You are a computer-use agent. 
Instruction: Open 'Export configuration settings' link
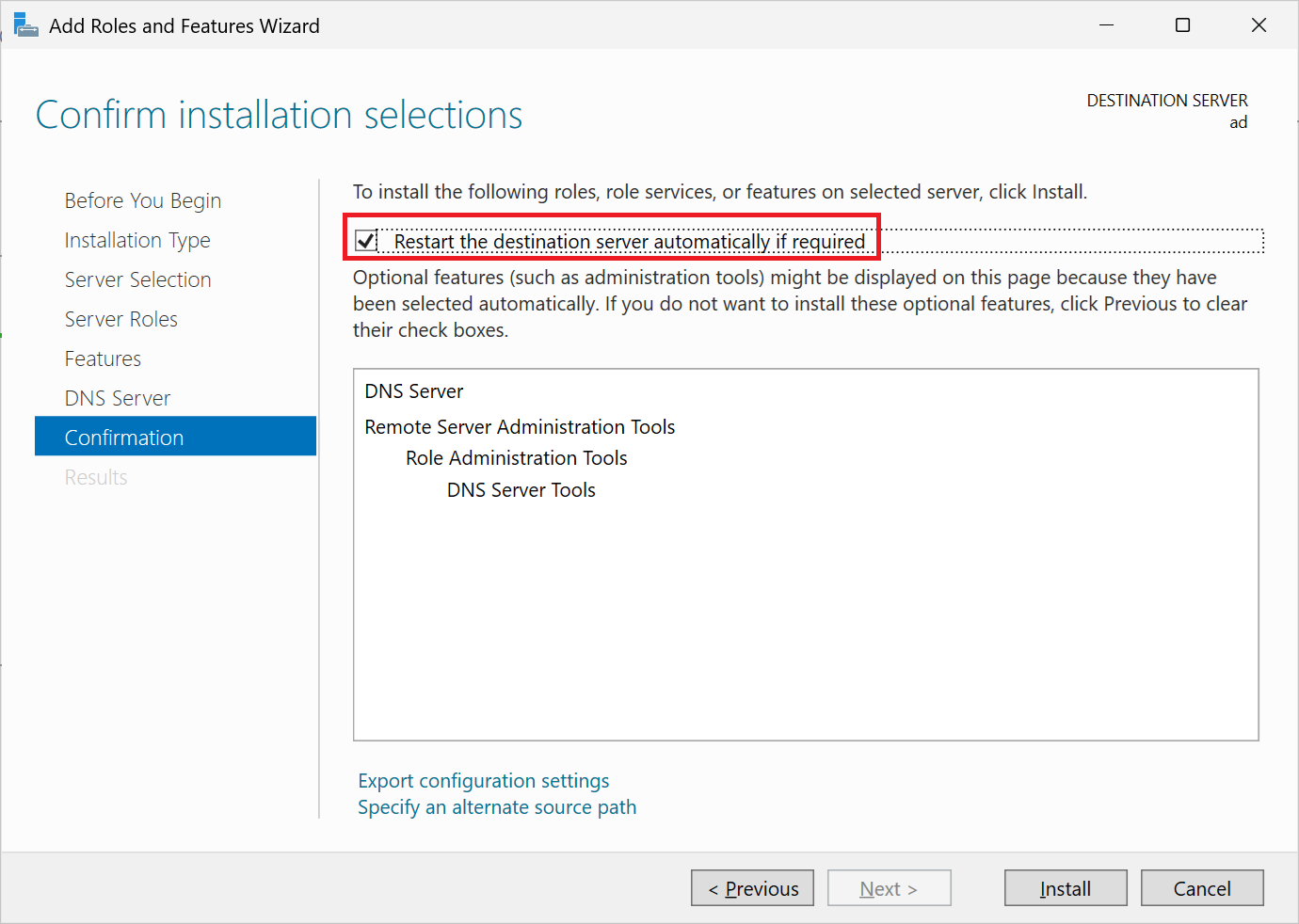[483, 780]
